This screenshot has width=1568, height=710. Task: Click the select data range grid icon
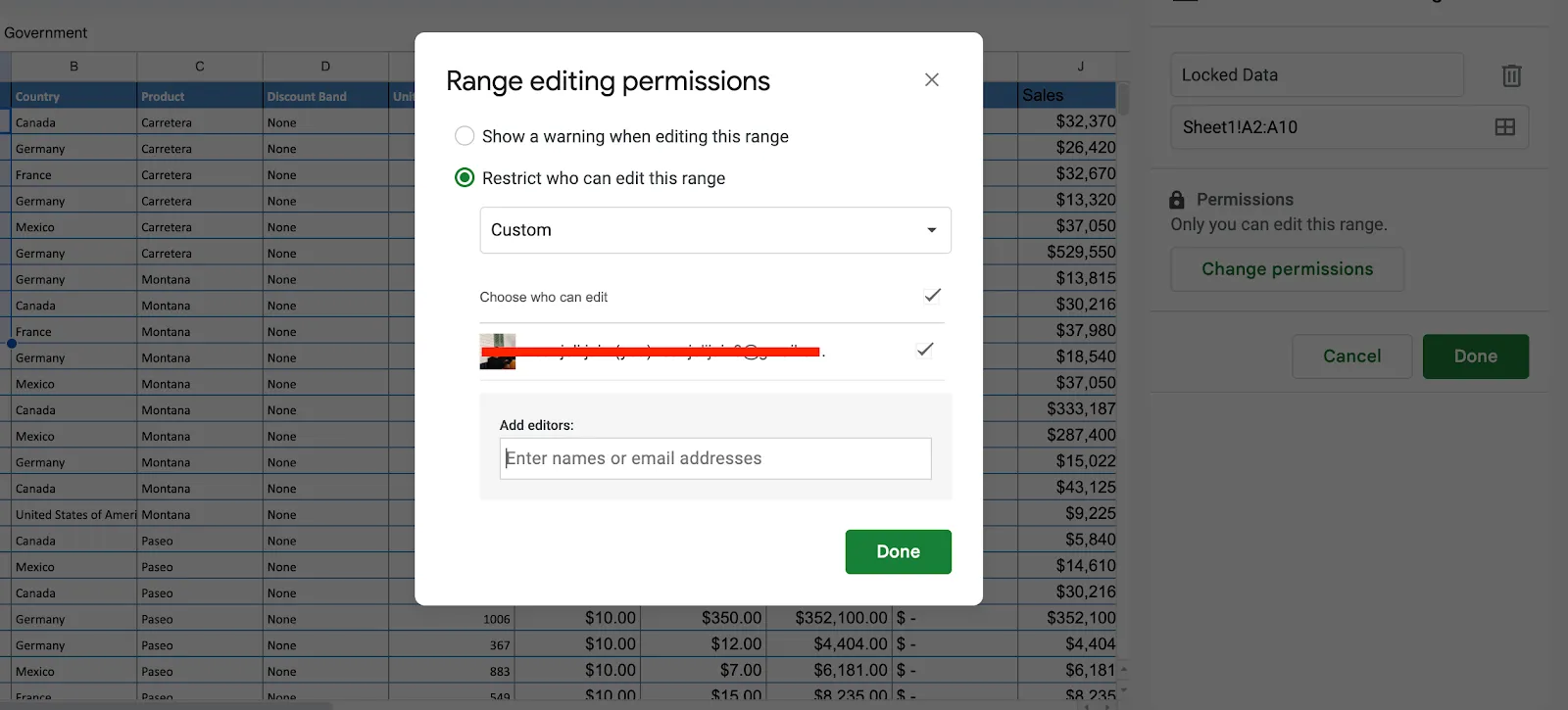point(1504,127)
